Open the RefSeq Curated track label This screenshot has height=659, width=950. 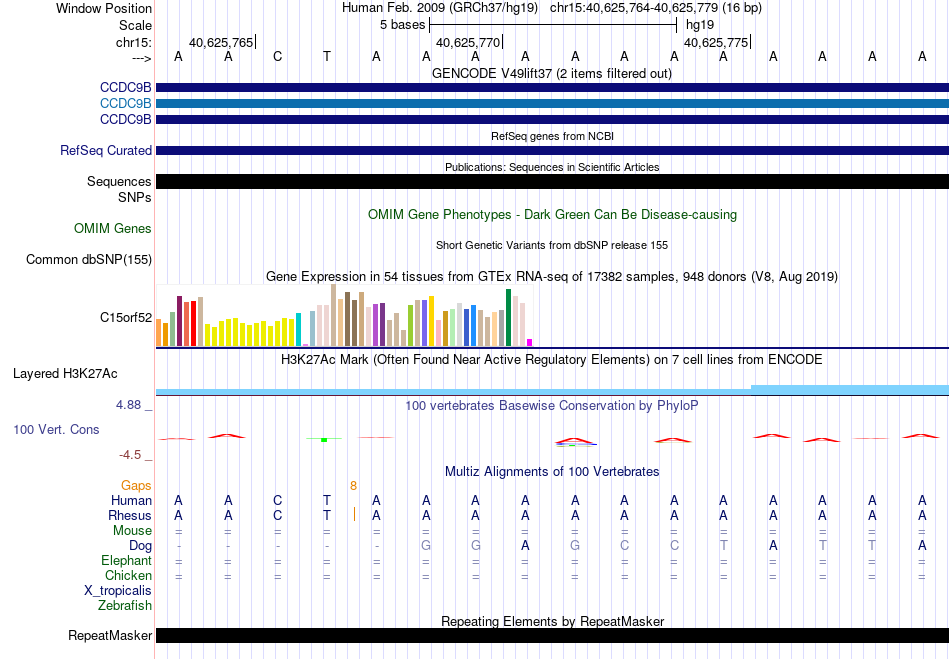click(x=106, y=150)
